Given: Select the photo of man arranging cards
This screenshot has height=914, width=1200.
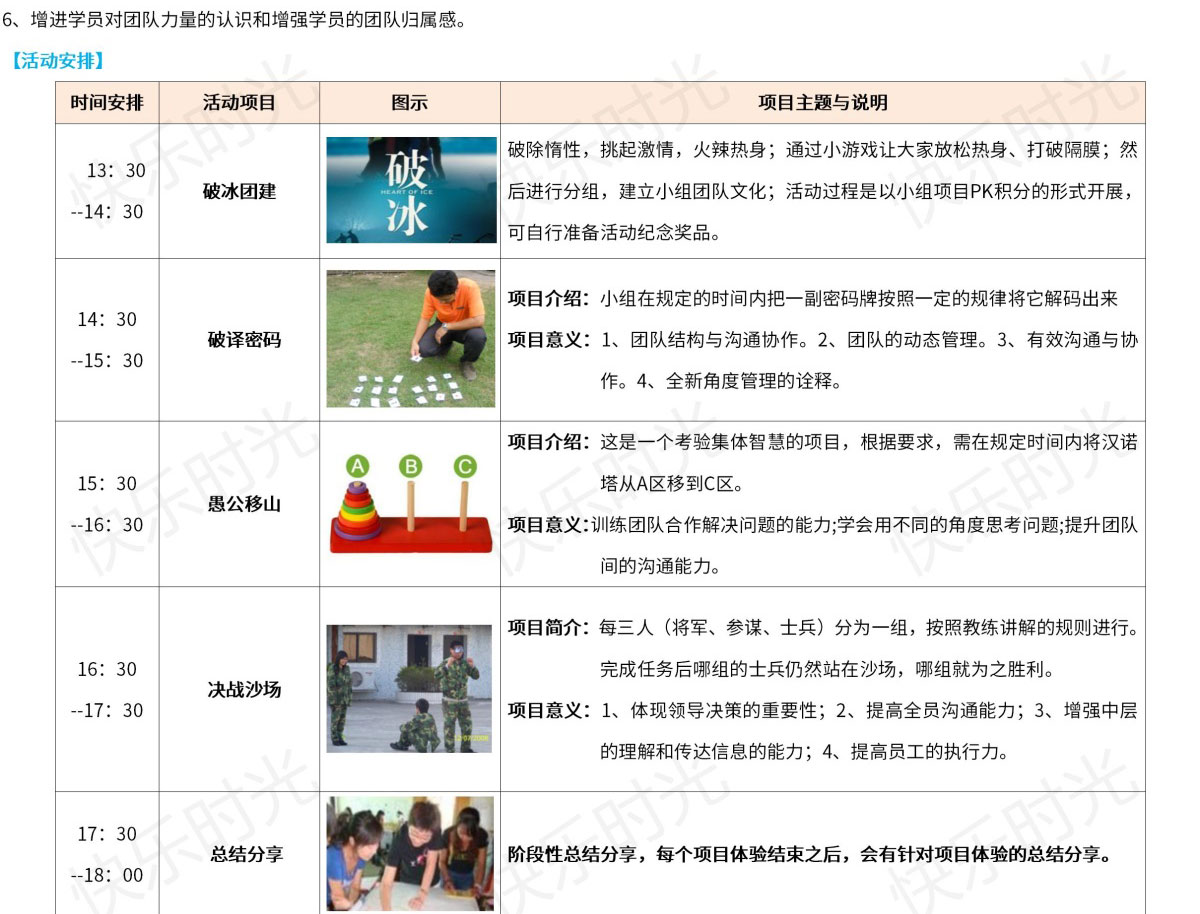Looking at the screenshot, I should click(411, 339).
